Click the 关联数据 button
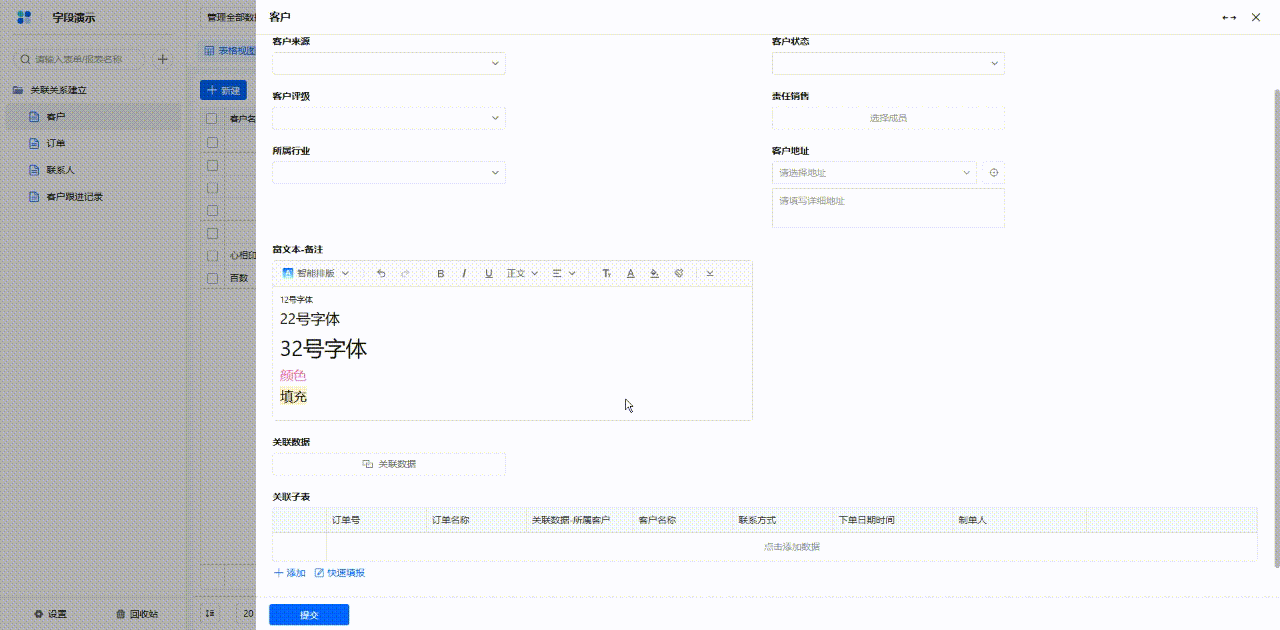The image size is (1280, 630). coord(389,464)
